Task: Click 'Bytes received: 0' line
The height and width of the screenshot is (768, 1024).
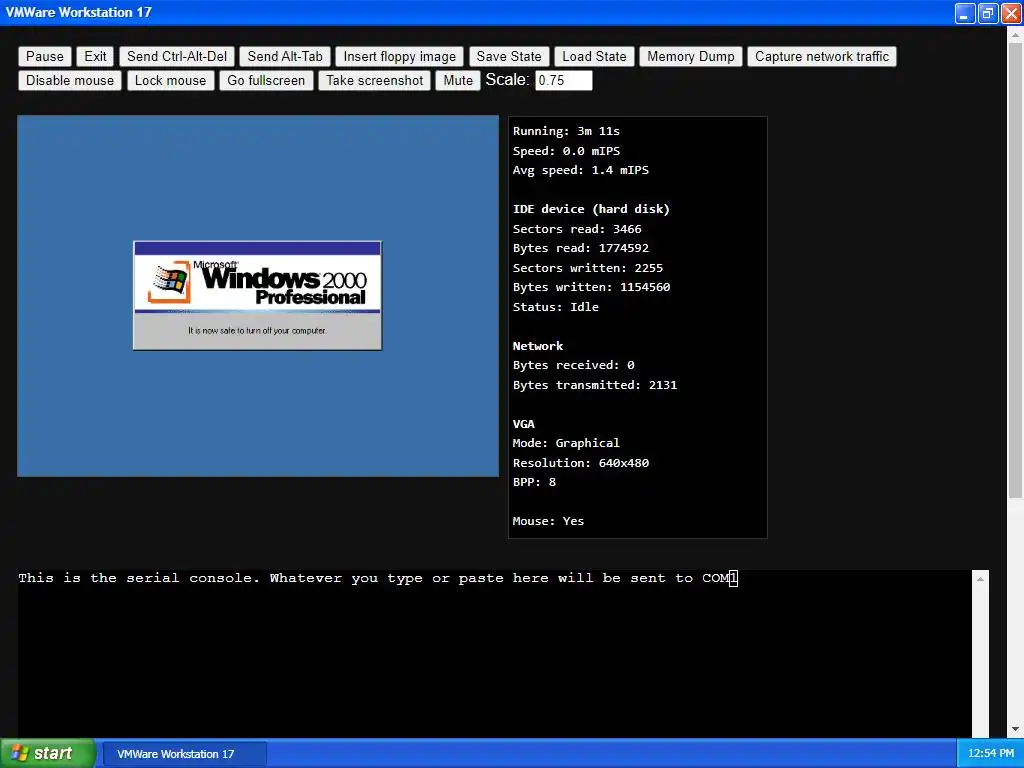Action: (573, 365)
